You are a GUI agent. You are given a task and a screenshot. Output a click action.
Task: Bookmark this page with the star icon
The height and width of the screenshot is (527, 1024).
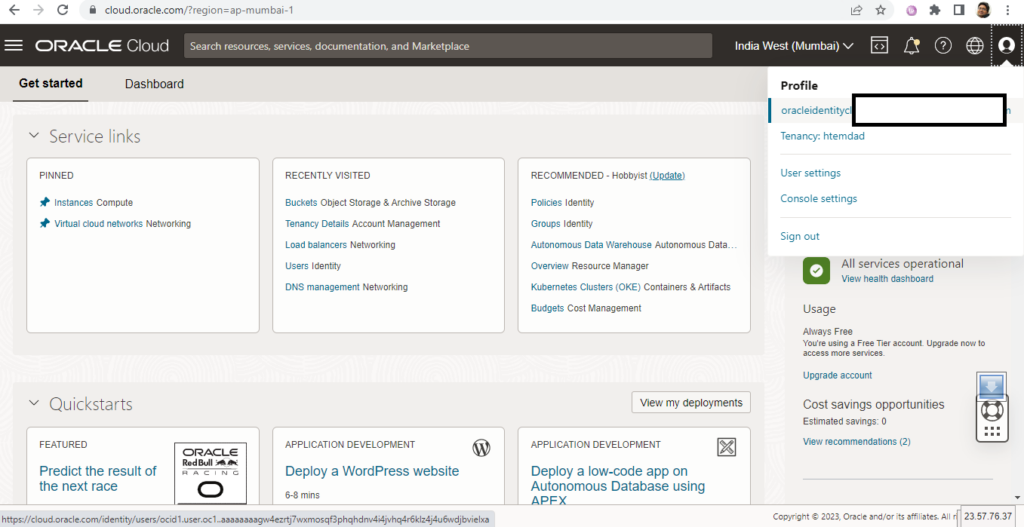880,10
